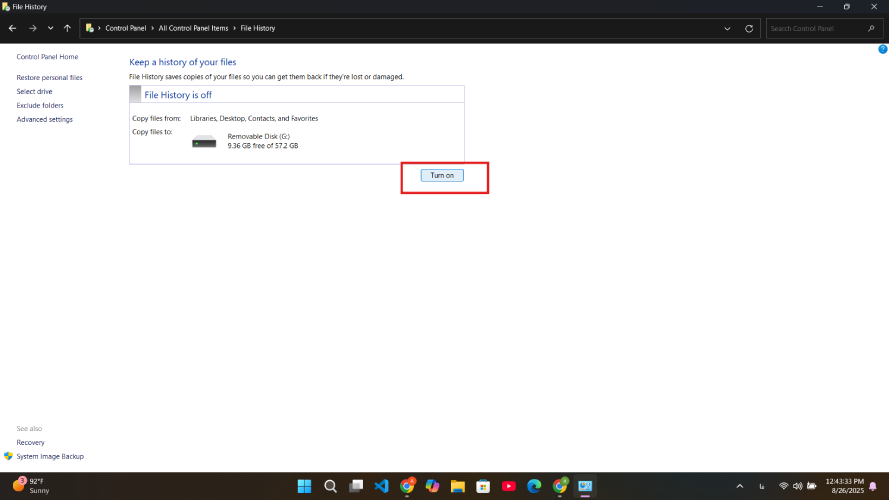Screen dimensions: 889x500
Task: Select All Control Panel Items breadcrumb
Action: (x=195, y=28)
